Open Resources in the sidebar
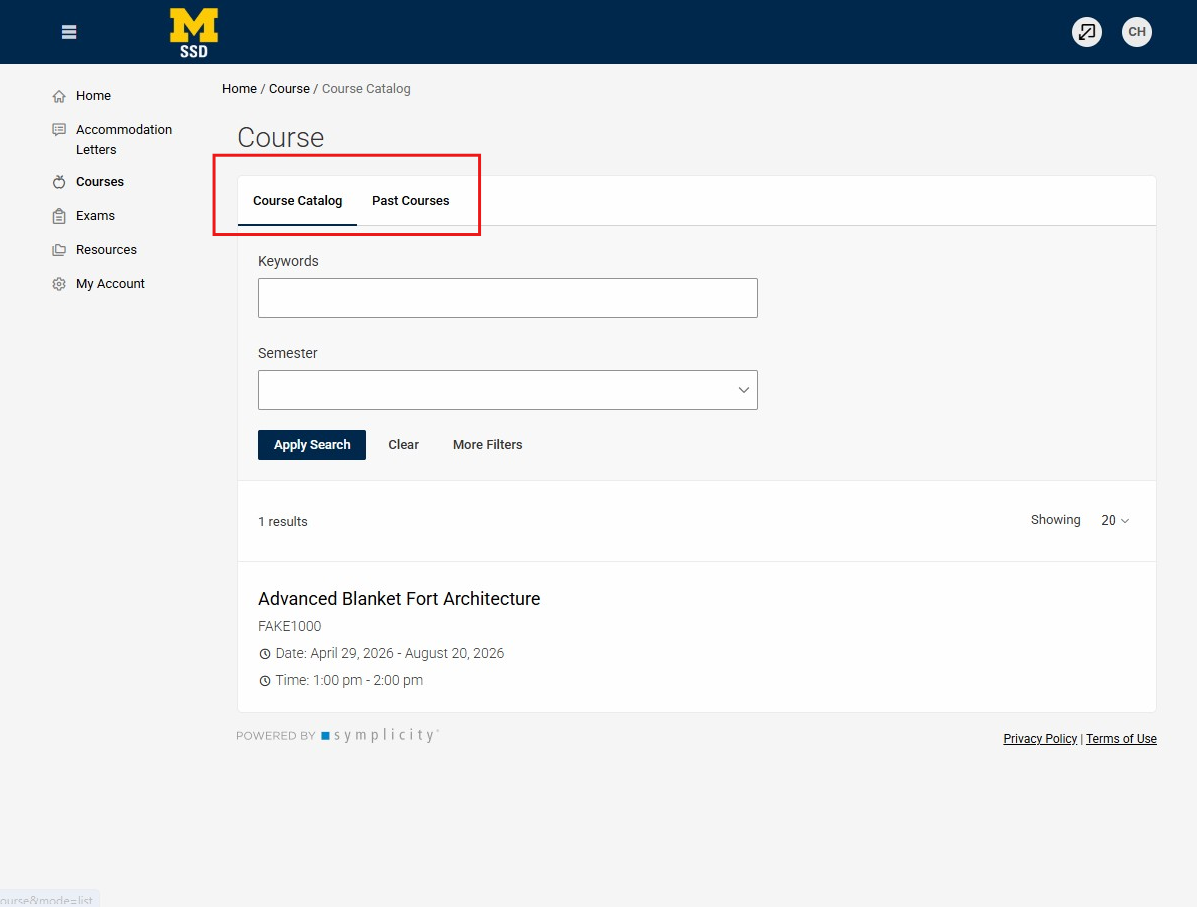The image size is (1197, 907). point(106,250)
